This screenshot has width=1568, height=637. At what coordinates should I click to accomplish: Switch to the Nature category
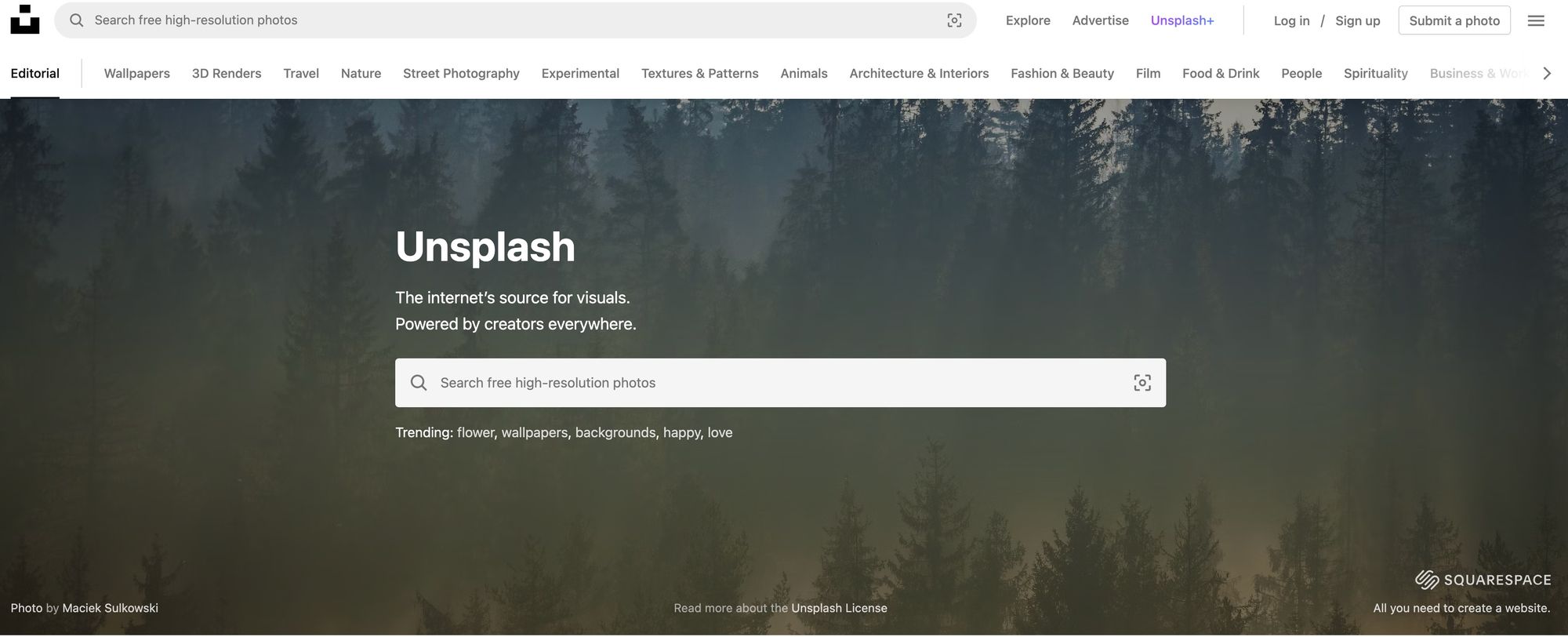click(361, 73)
